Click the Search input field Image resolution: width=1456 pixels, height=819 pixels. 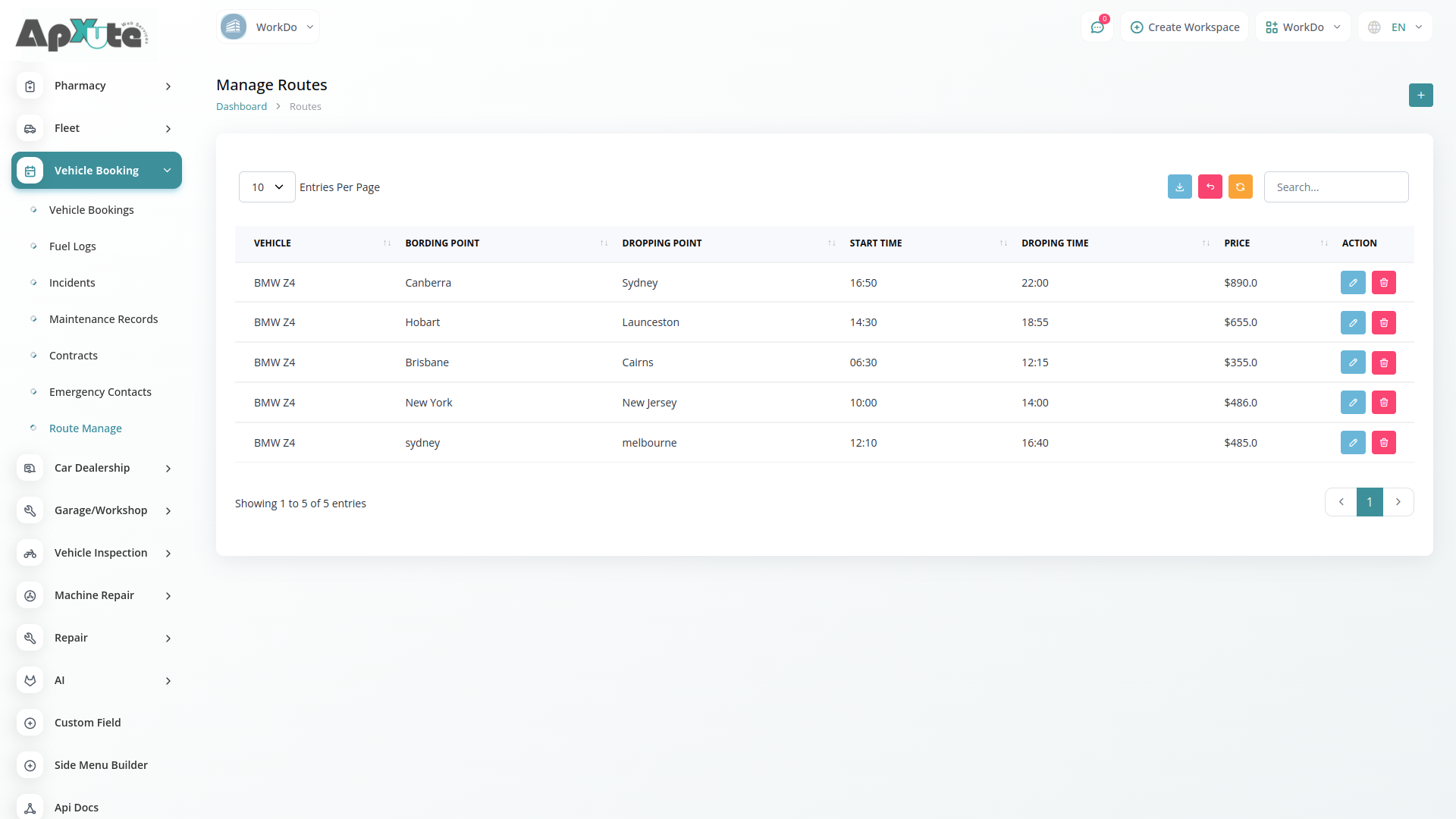[x=1335, y=187]
